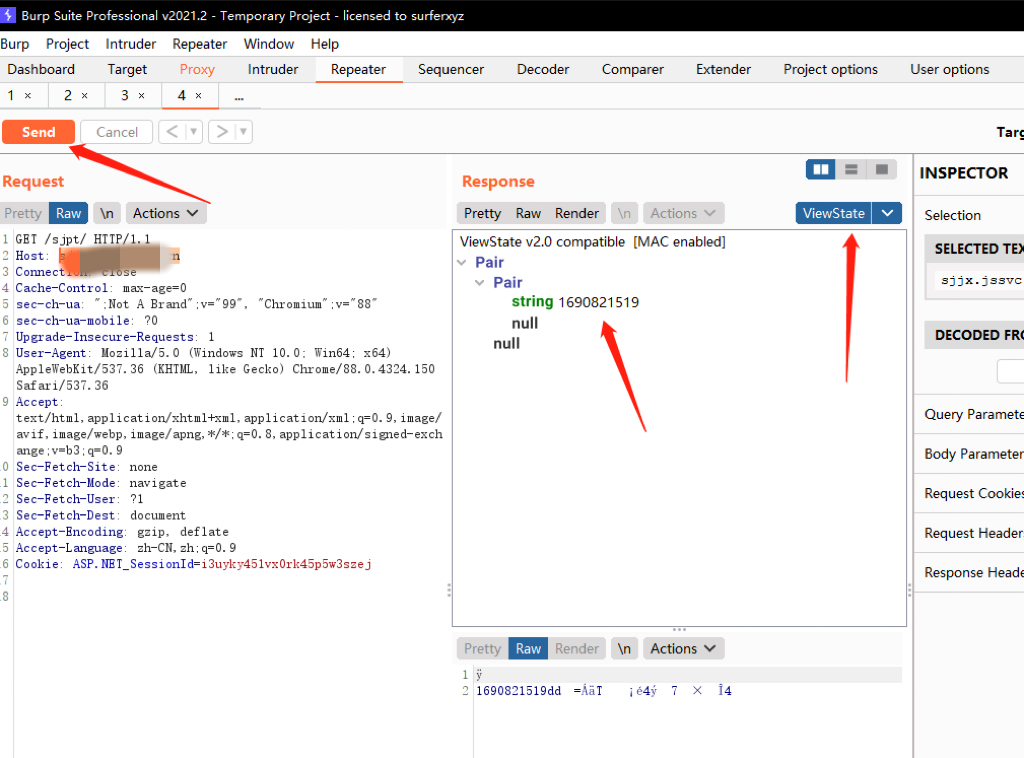The width and height of the screenshot is (1024, 758).
Task: Toggle \n non-printable chars in Request
Action: click(x=106, y=213)
